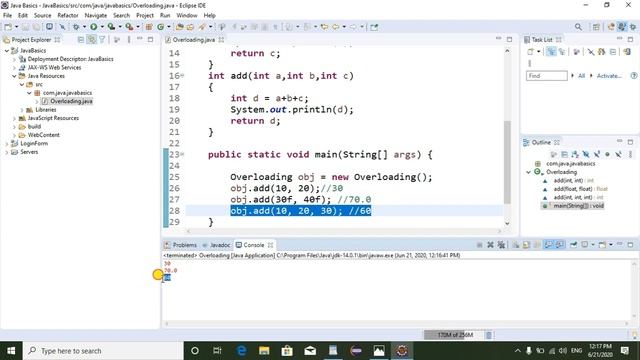Viewport: 640px width, 360px height.
Task: Collapse Overloading class in Outline
Action: (529, 172)
